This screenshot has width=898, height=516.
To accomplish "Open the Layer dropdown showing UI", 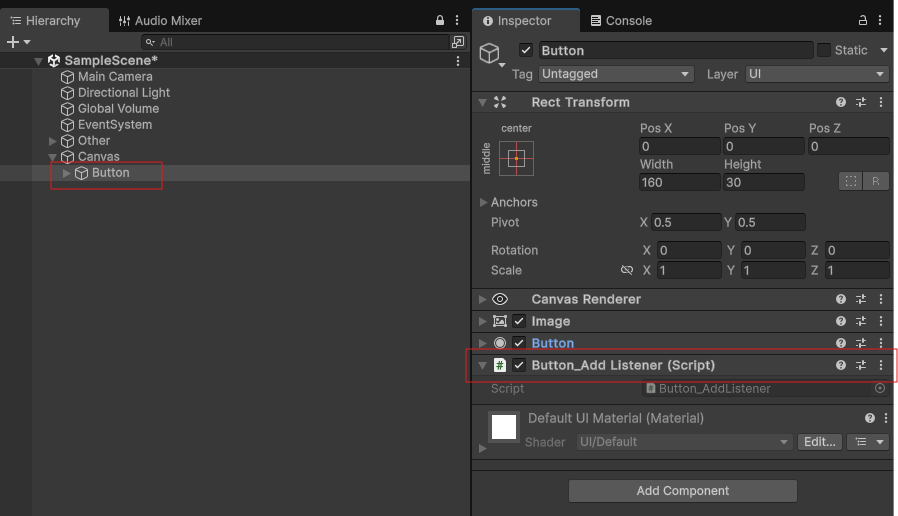I will pos(817,74).
